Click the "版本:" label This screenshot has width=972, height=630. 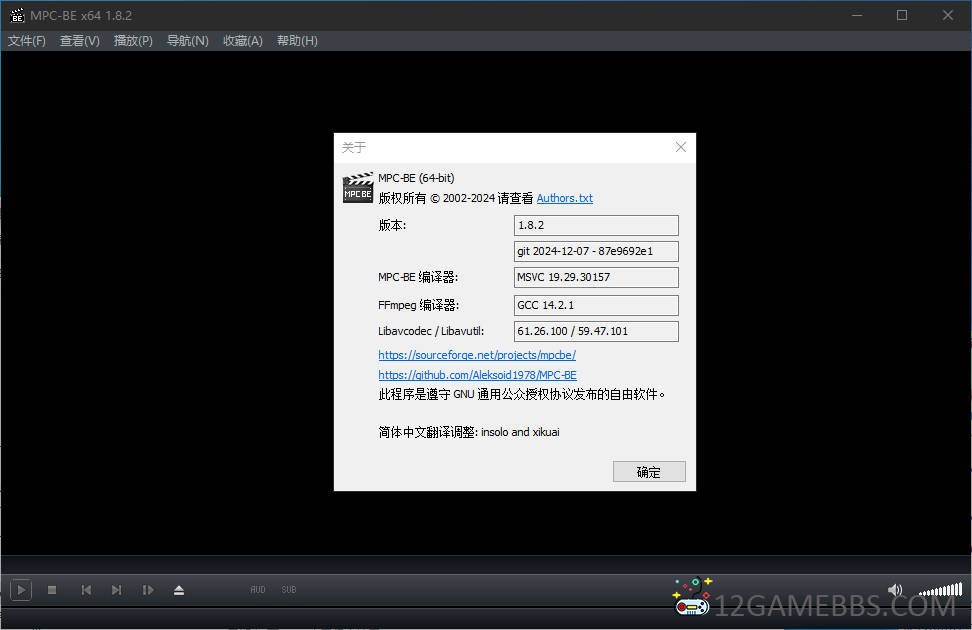[x=392, y=225]
